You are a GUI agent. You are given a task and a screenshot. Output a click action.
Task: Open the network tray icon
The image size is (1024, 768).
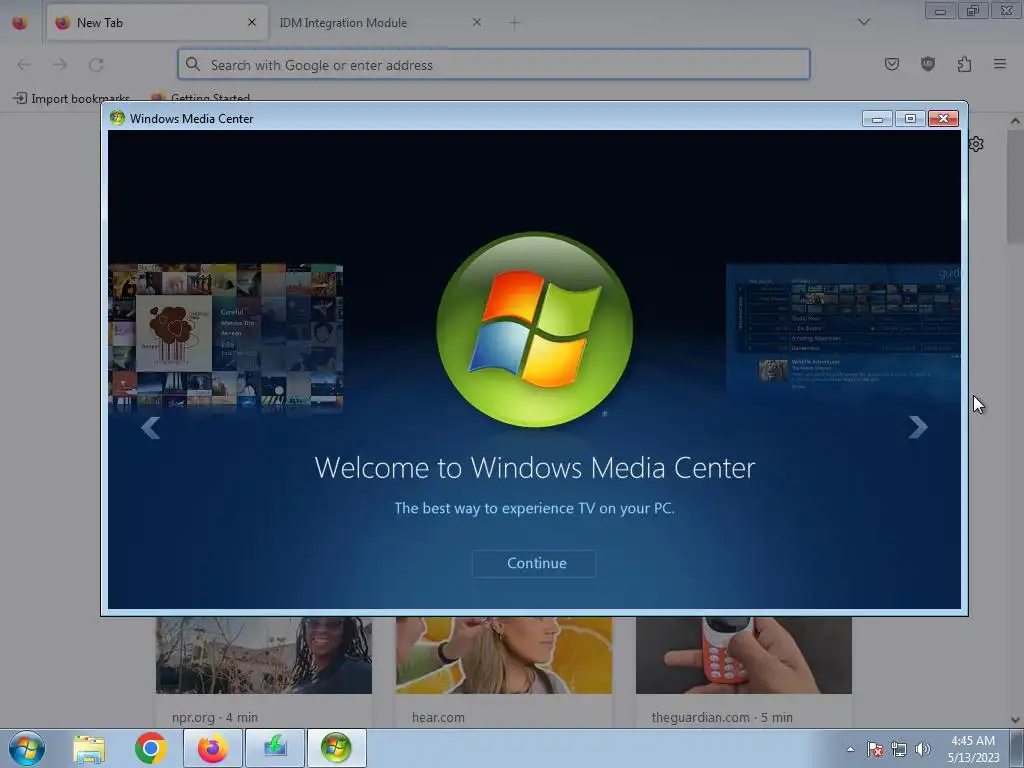click(x=899, y=749)
